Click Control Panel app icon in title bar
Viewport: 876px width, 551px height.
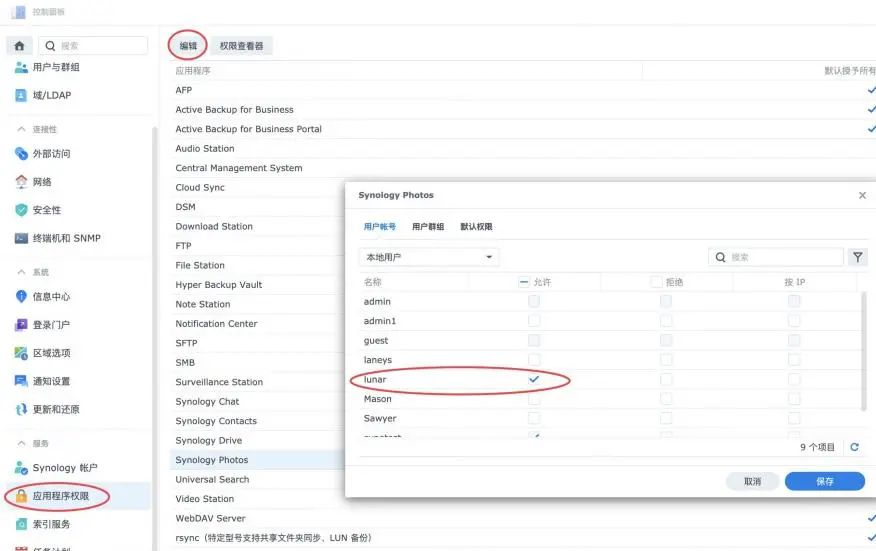point(18,12)
